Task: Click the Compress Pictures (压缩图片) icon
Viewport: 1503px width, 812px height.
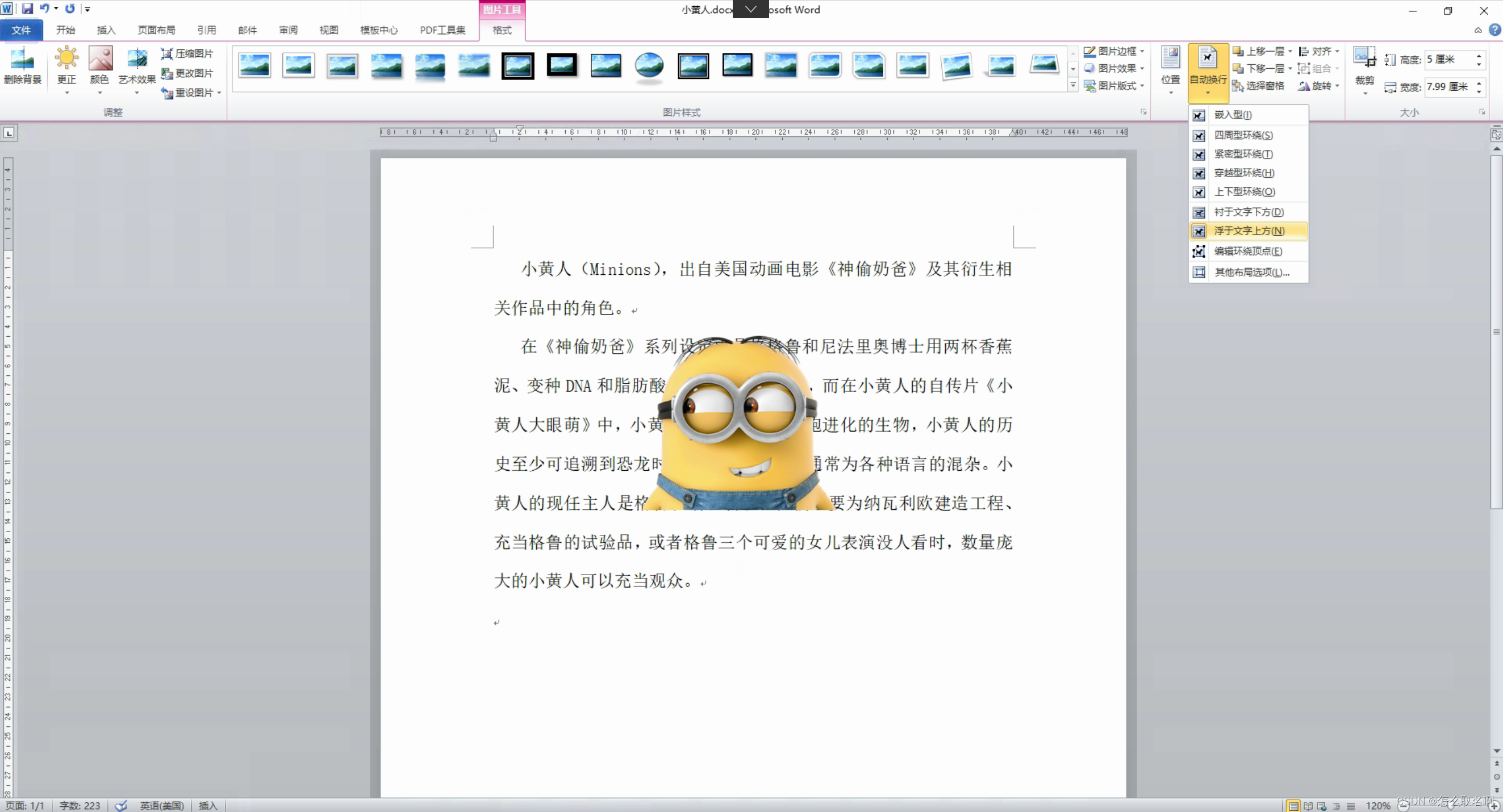Action: (167, 54)
